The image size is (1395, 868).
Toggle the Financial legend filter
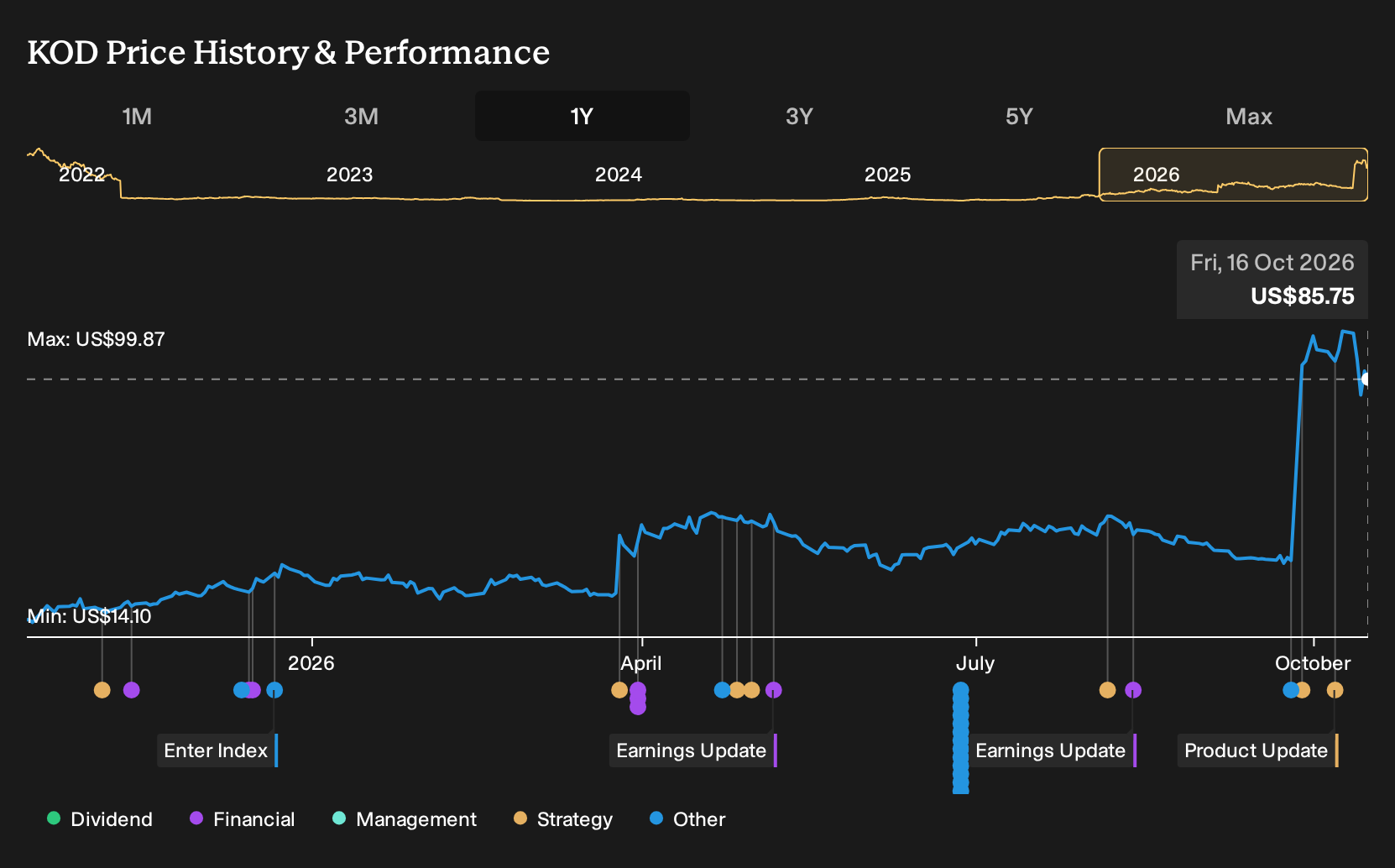click(243, 819)
